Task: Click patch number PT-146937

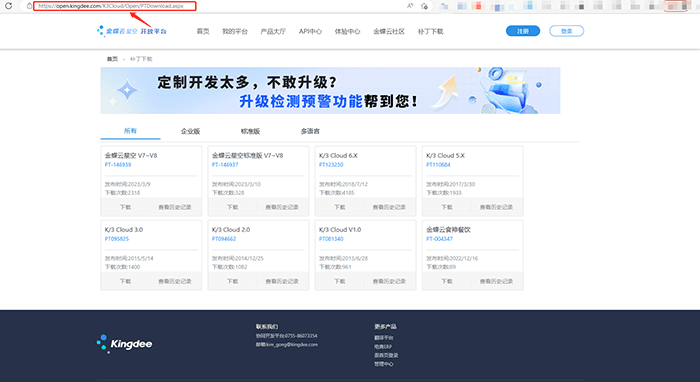Action: [x=225, y=165]
